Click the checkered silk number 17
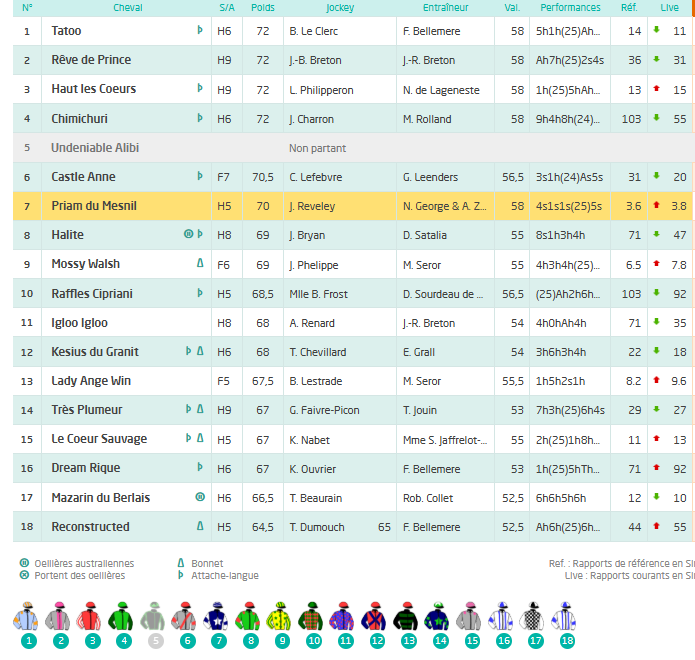This screenshot has height=660, width=695. [535, 618]
